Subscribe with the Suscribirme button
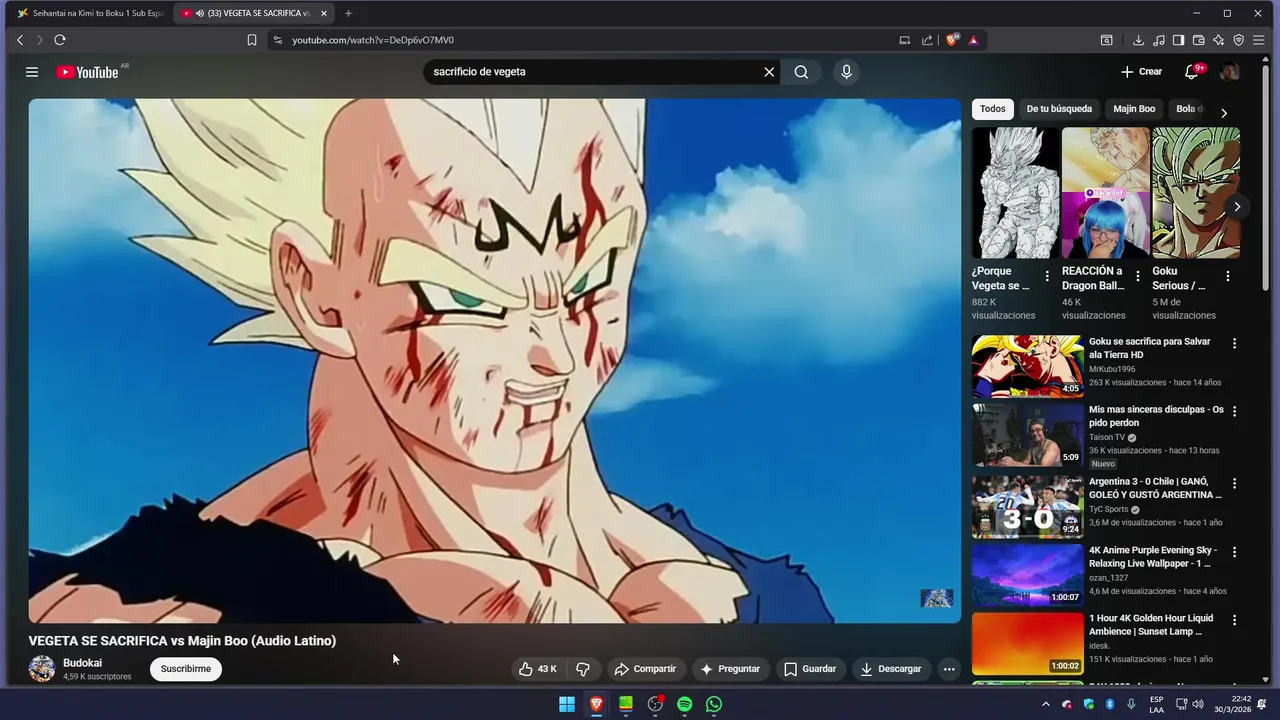Image resolution: width=1280 pixels, height=720 pixels. pos(186,669)
